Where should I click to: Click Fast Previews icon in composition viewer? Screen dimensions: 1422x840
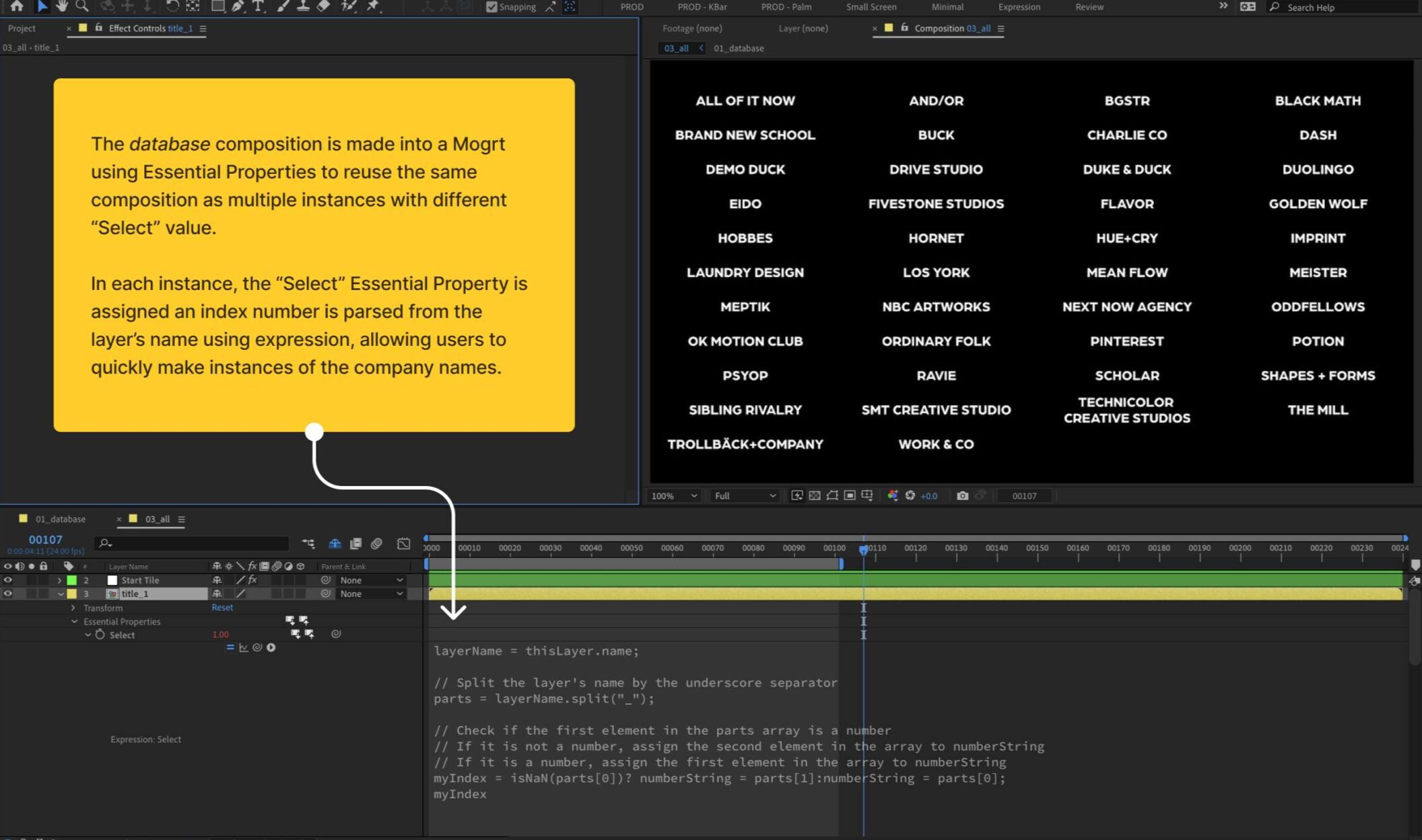click(797, 495)
